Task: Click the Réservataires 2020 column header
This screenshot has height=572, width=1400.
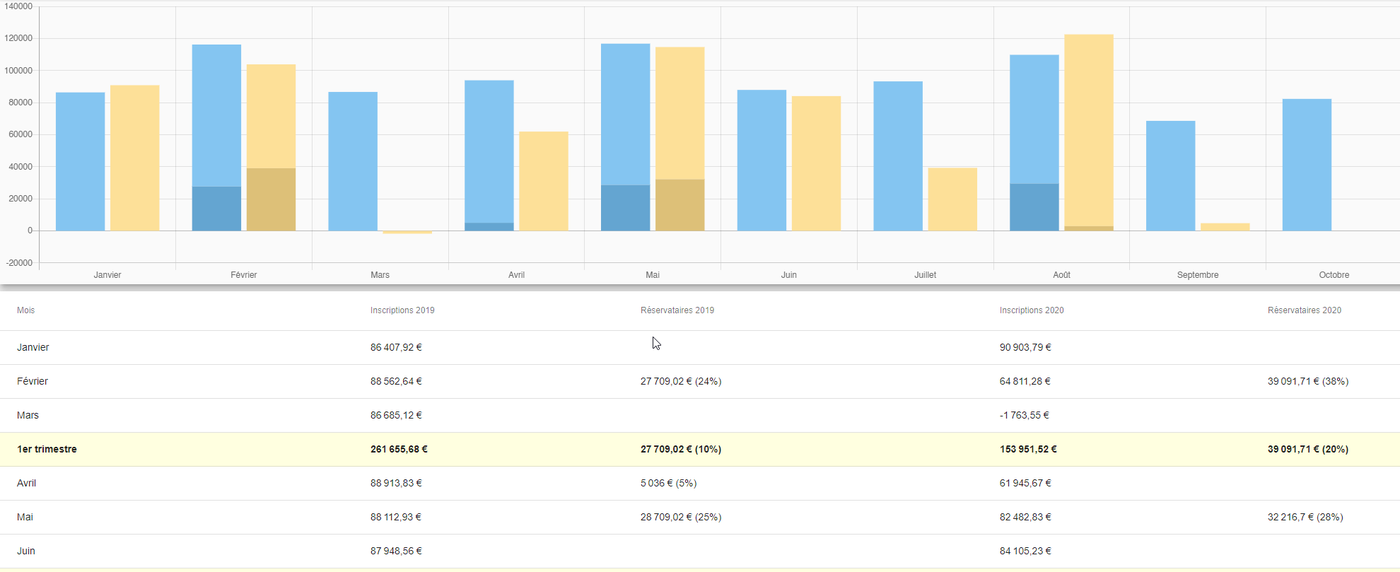Action: pos(1304,310)
